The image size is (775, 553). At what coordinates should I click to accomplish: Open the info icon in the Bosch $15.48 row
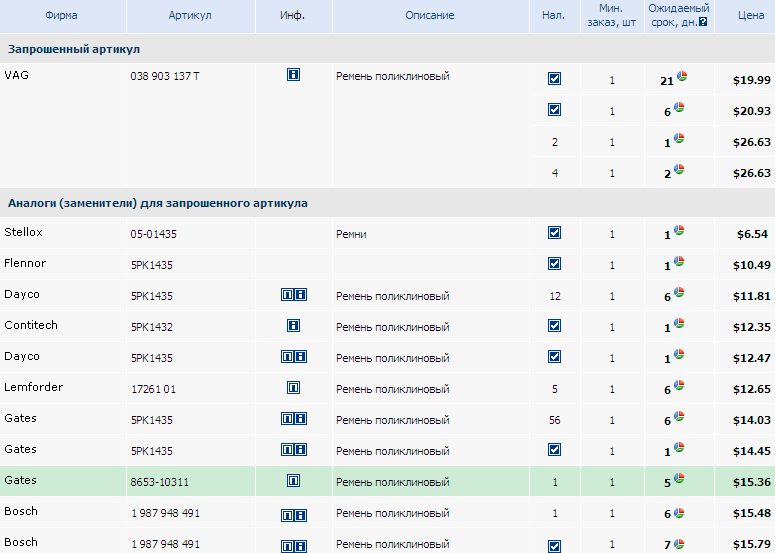(301, 515)
